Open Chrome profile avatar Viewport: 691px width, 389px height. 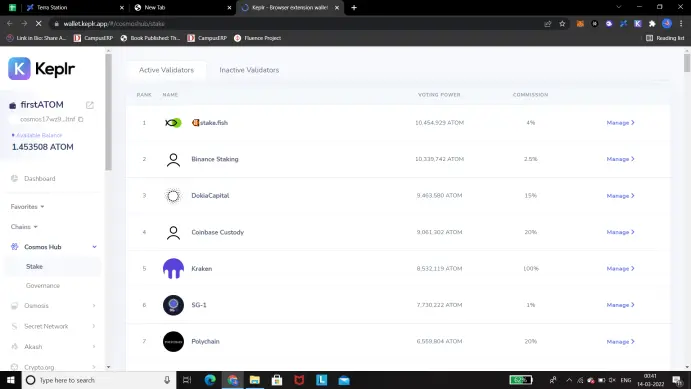667,24
